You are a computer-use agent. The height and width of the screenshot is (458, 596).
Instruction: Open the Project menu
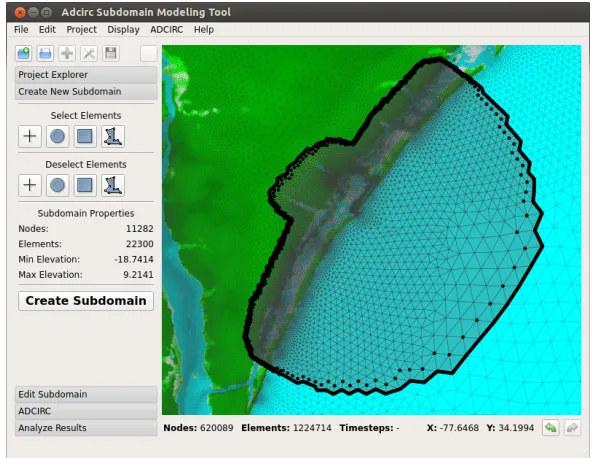tap(81, 30)
